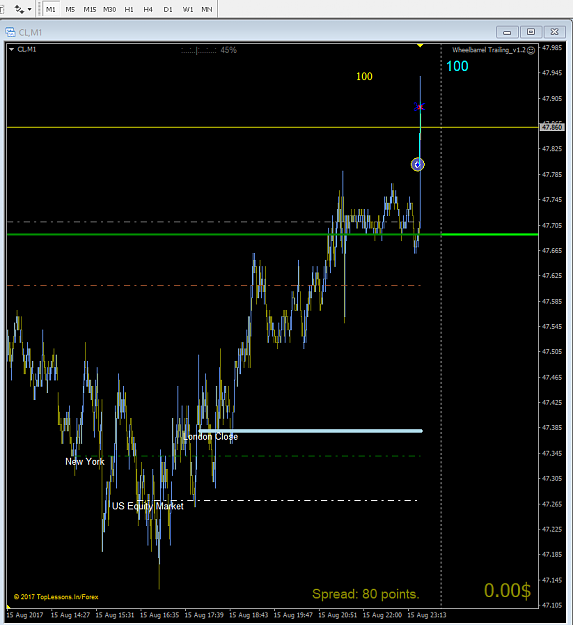The image size is (573, 625).
Task: Click the London Close label
Action: point(210,437)
